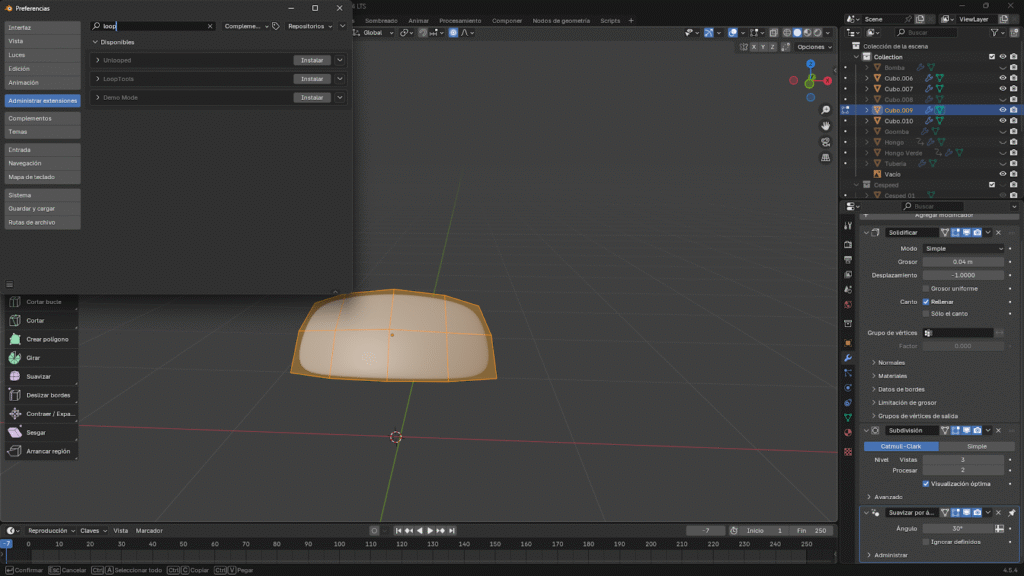Open the Modo Simple dropdown

[963, 248]
